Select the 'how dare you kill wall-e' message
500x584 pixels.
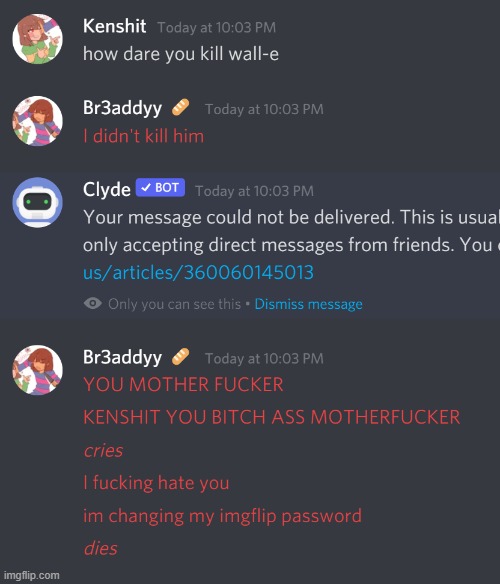[181, 54]
